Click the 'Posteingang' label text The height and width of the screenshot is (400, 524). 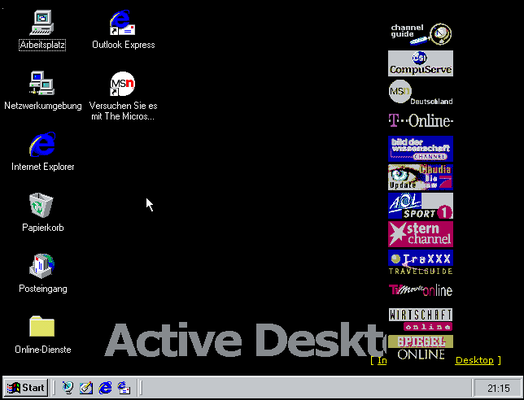click(x=43, y=288)
